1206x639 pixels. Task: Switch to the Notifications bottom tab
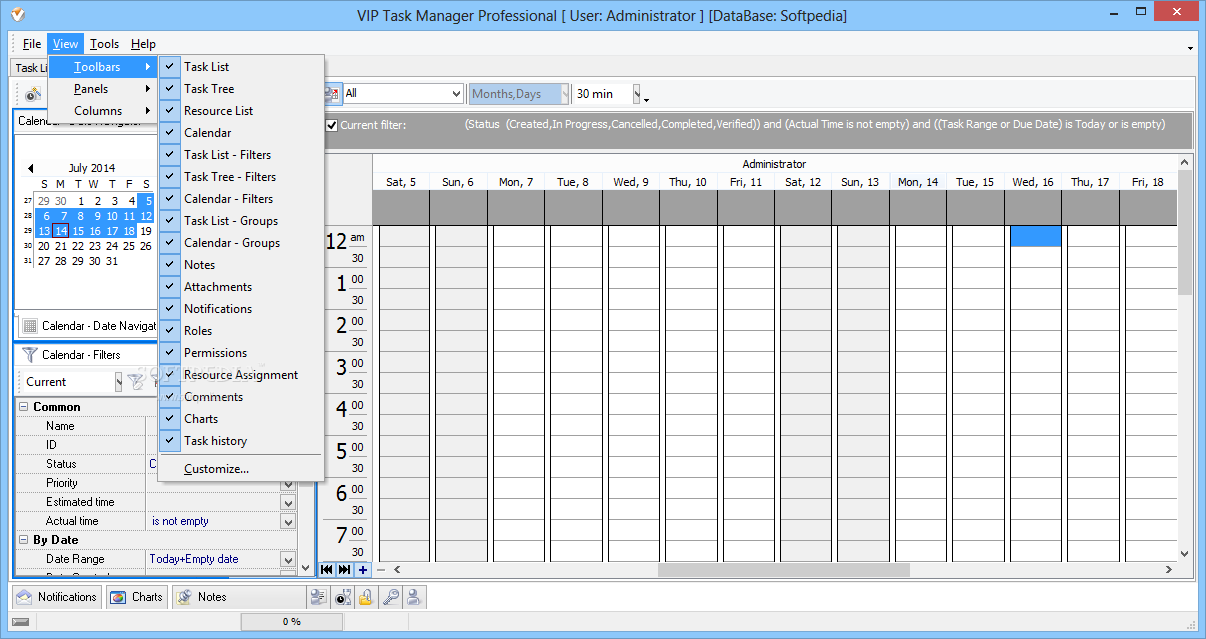[x=56, y=597]
